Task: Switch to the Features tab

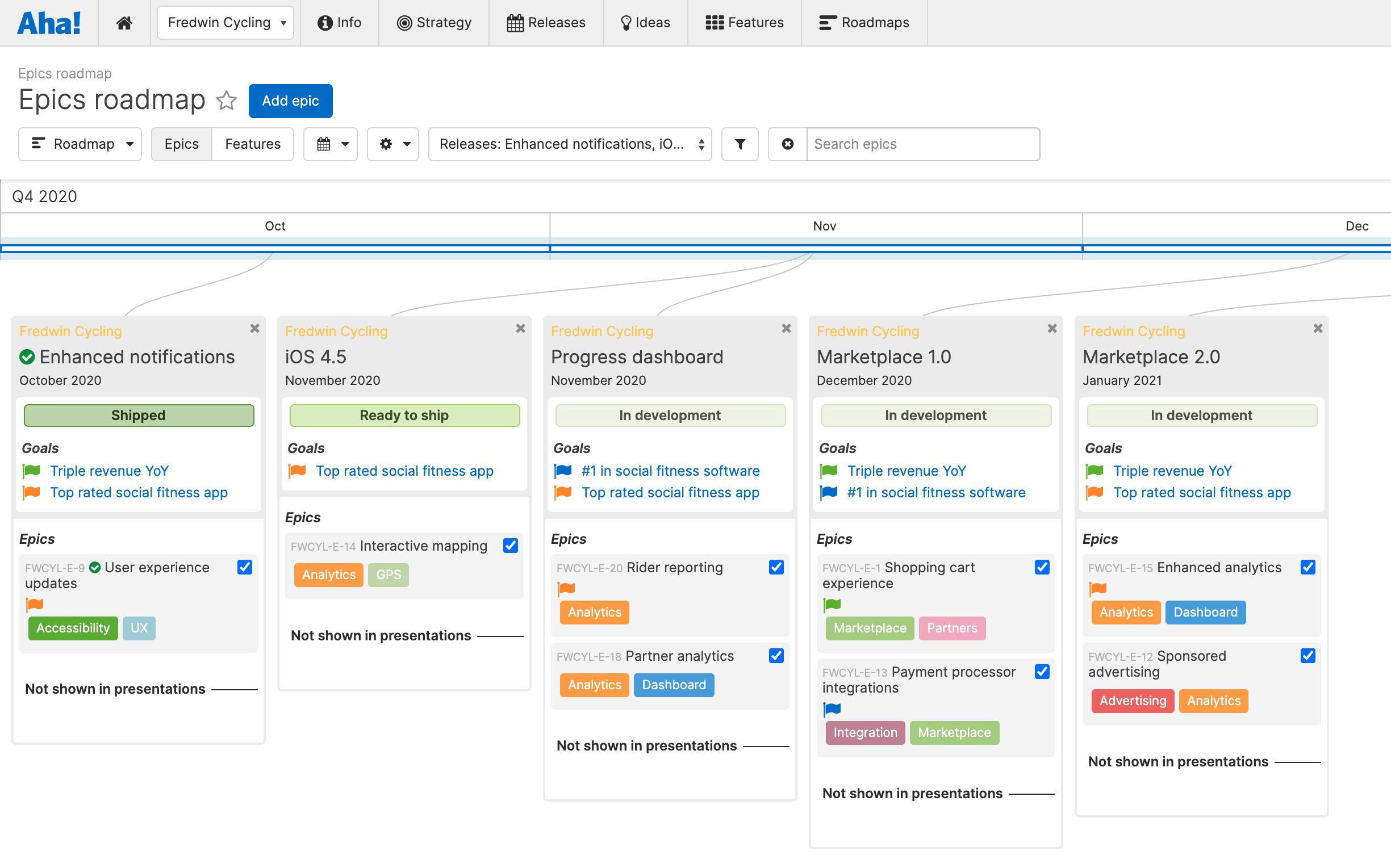Action: point(252,144)
